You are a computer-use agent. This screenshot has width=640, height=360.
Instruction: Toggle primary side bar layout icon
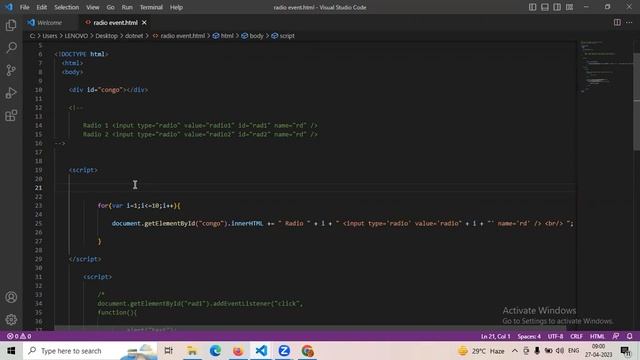pyautogui.click(x=532, y=7)
